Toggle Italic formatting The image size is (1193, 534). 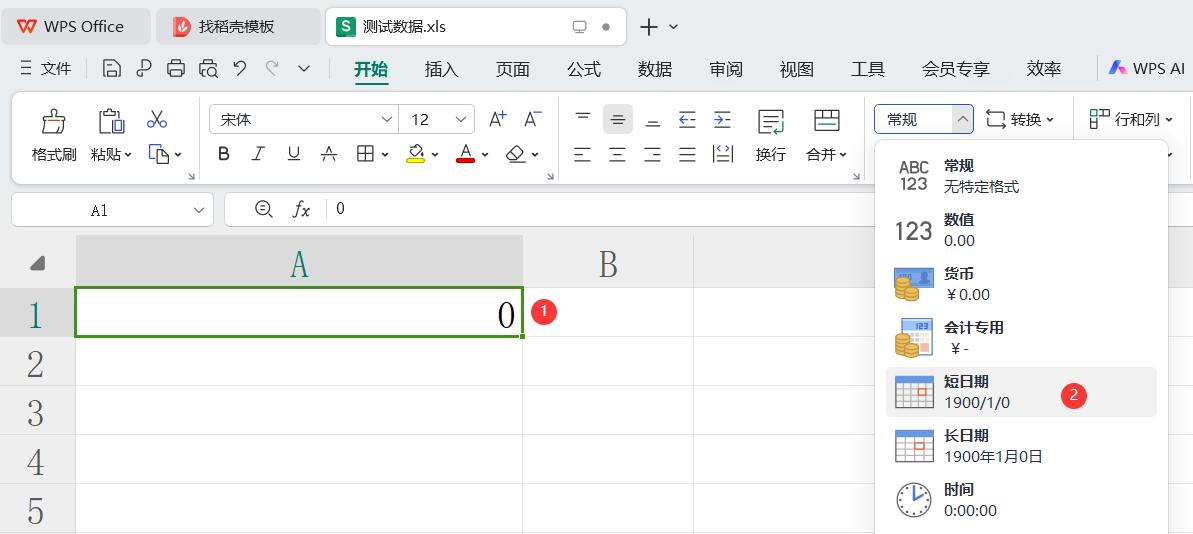[x=258, y=154]
